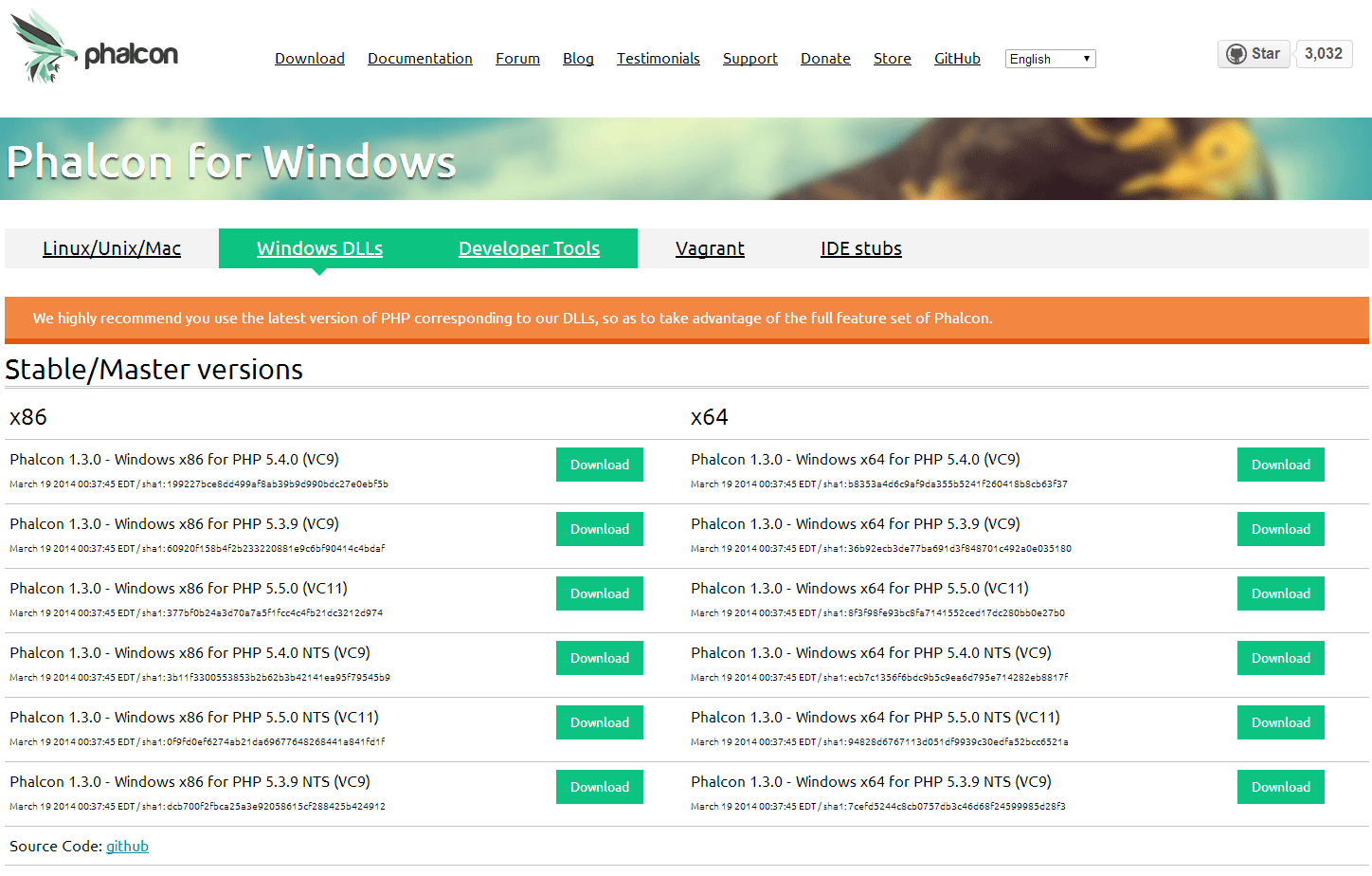The width and height of the screenshot is (1372, 876).
Task: Download x64 PHP 5.5.0 NTS (VC11) build
Action: (x=1281, y=722)
